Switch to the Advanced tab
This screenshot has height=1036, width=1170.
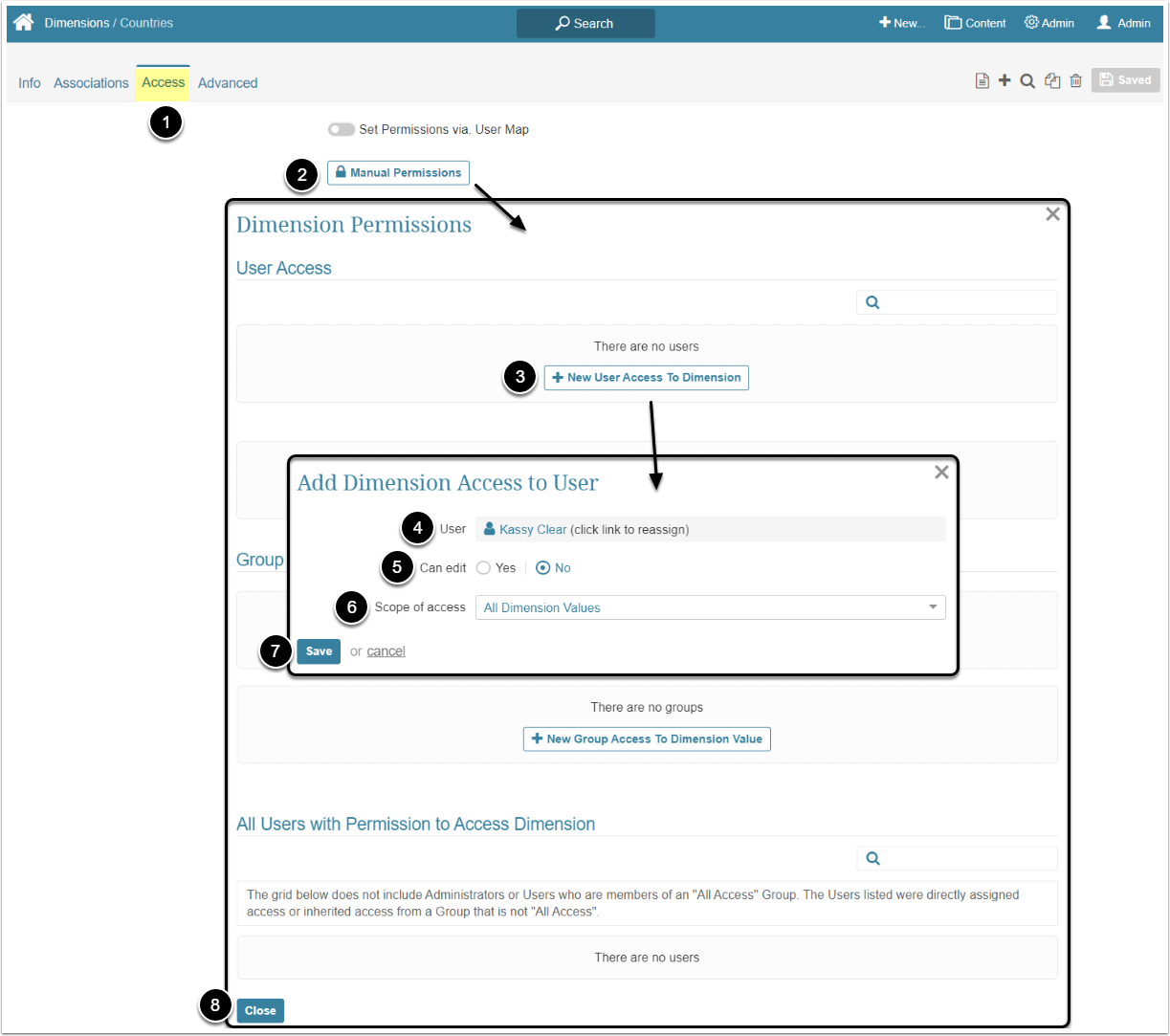coord(228,83)
